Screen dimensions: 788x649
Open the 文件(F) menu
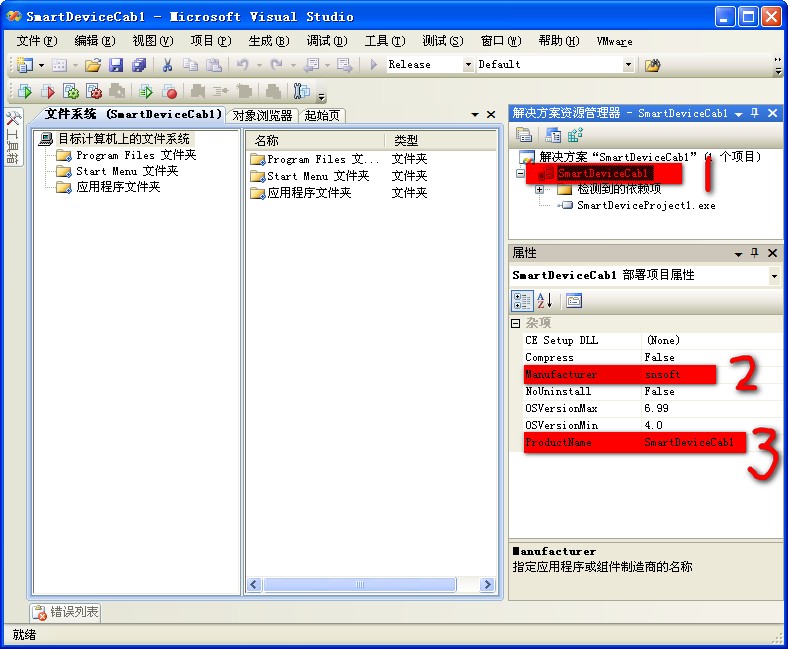37,41
